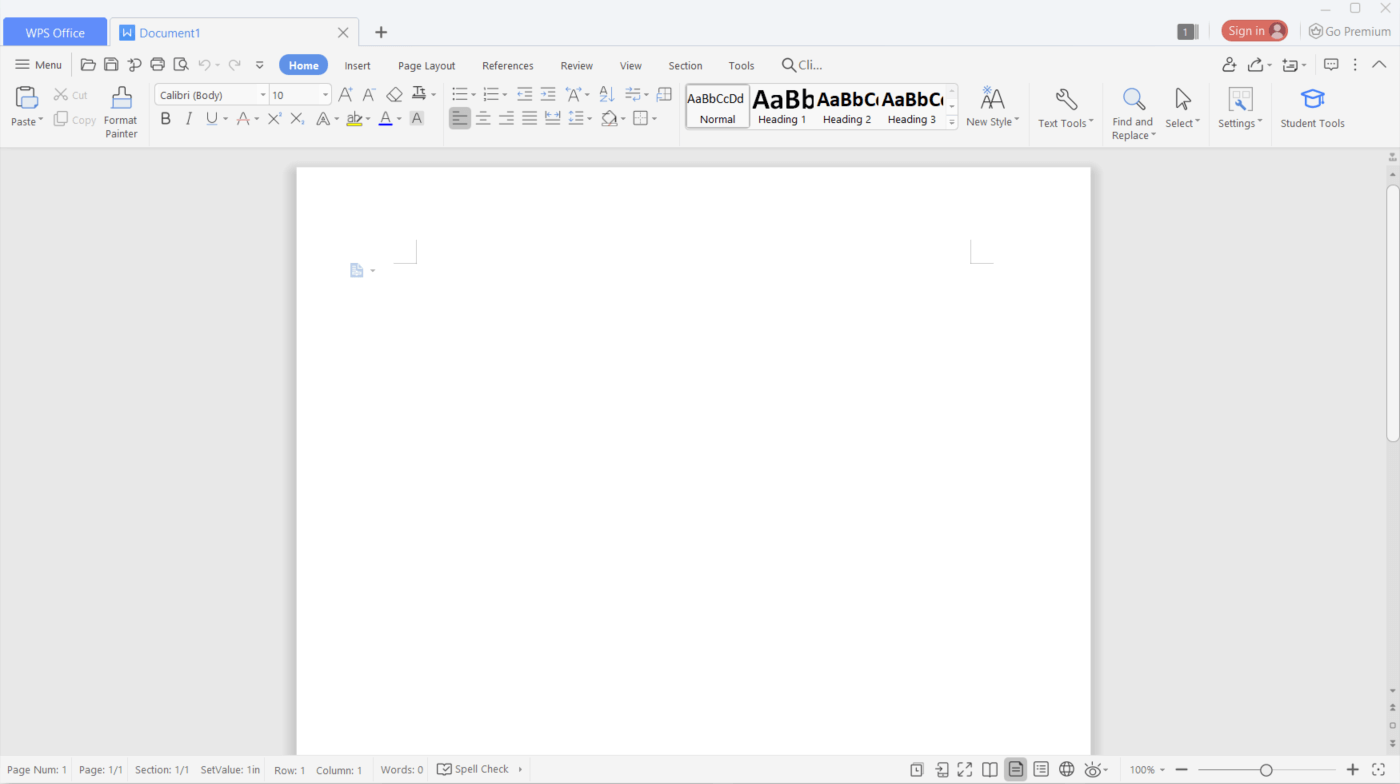Open the Format Painter tool
Viewport: 1400px width, 784px height.
coord(120,110)
